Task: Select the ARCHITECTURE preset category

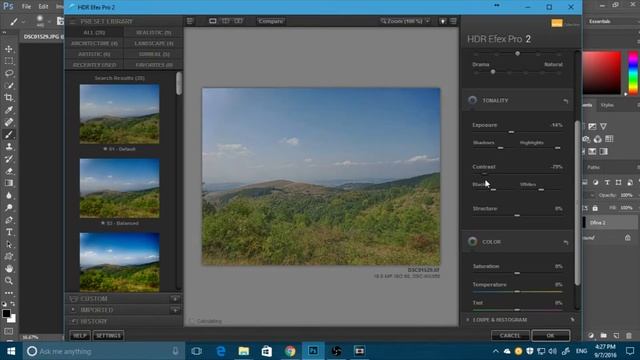Action: (x=94, y=43)
